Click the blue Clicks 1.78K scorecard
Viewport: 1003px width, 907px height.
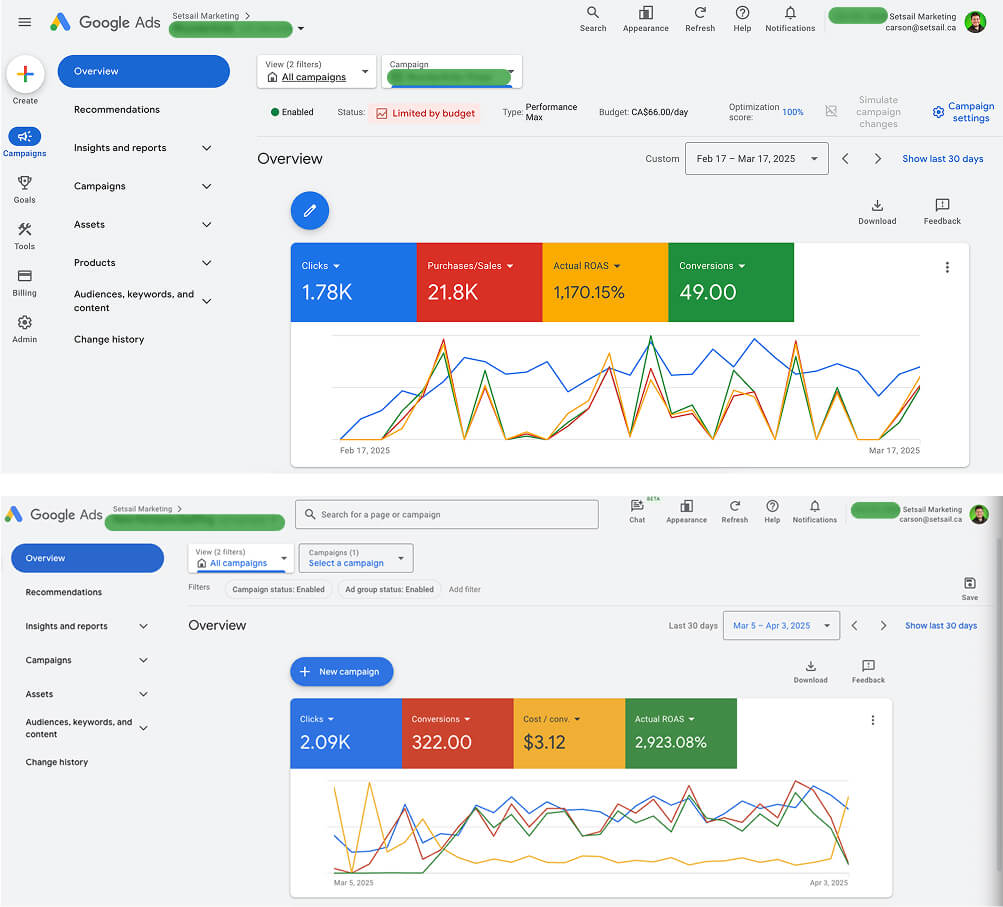click(x=354, y=282)
